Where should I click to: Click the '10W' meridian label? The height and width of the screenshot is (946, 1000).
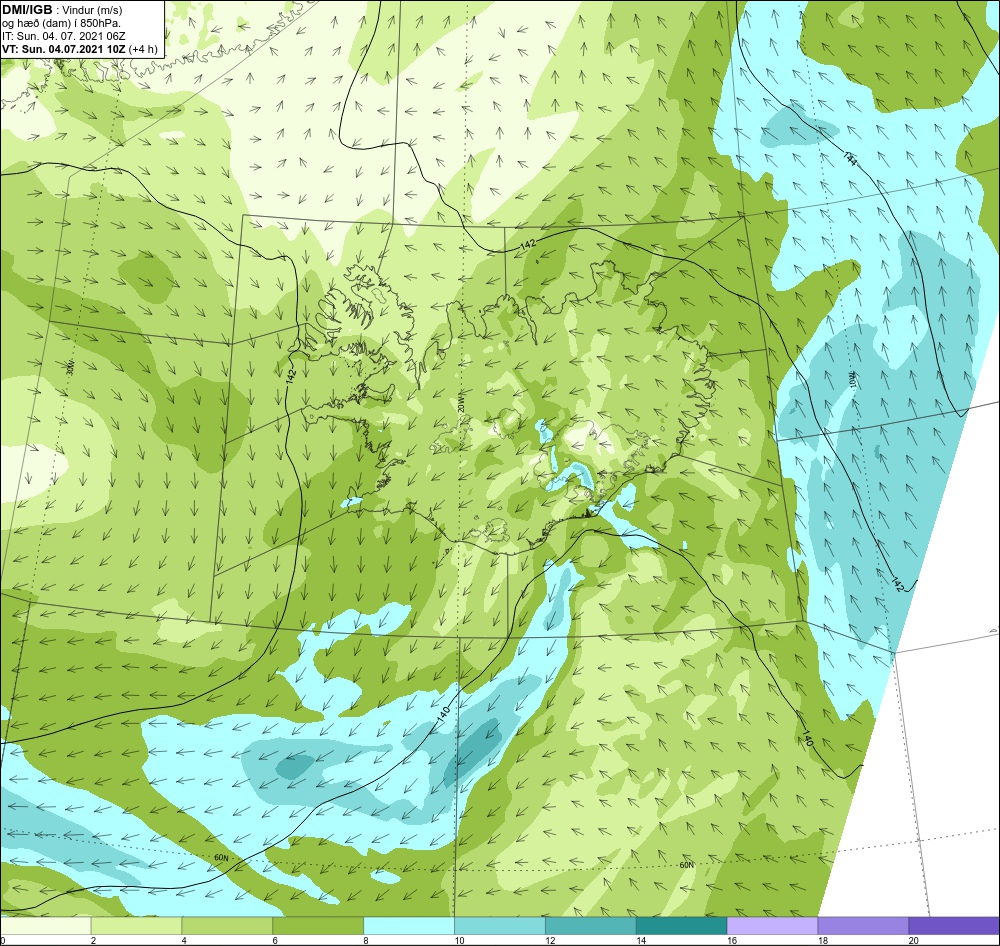click(x=853, y=381)
